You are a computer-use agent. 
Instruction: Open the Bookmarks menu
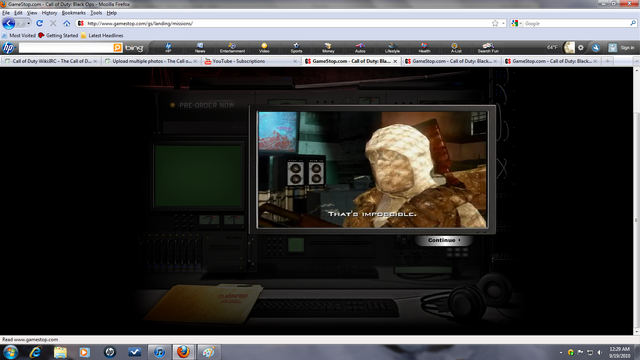[x=73, y=13]
